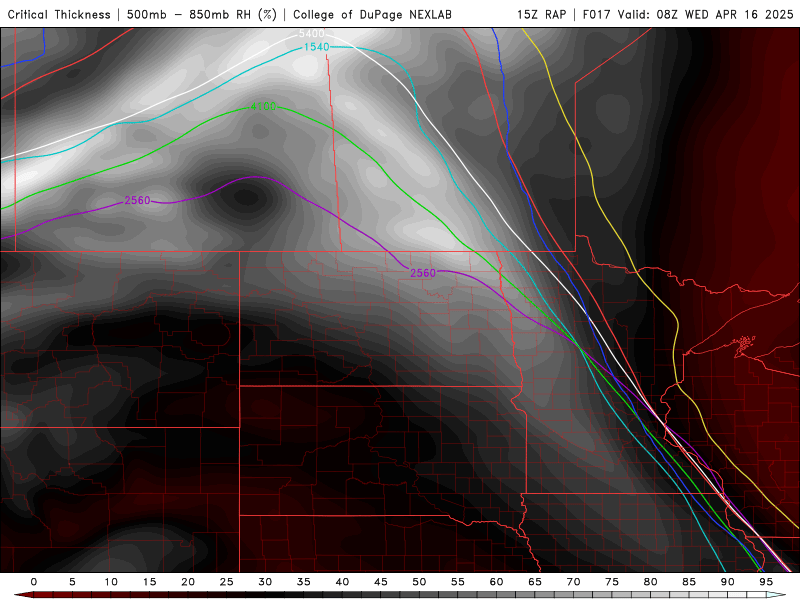Click the "30" value on the colorbar
Image resolution: width=800 pixels, height=600 pixels.
[265, 582]
